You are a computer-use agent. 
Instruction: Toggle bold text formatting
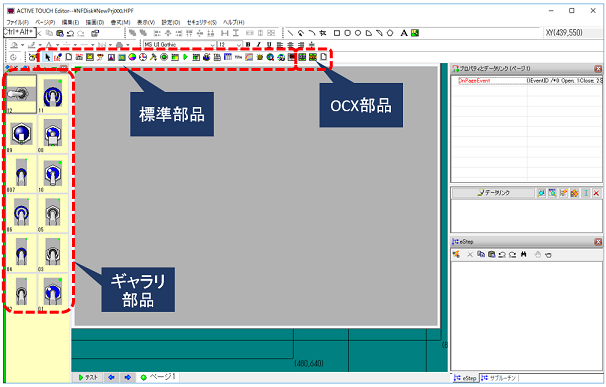pyautogui.click(x=248, y=45)
